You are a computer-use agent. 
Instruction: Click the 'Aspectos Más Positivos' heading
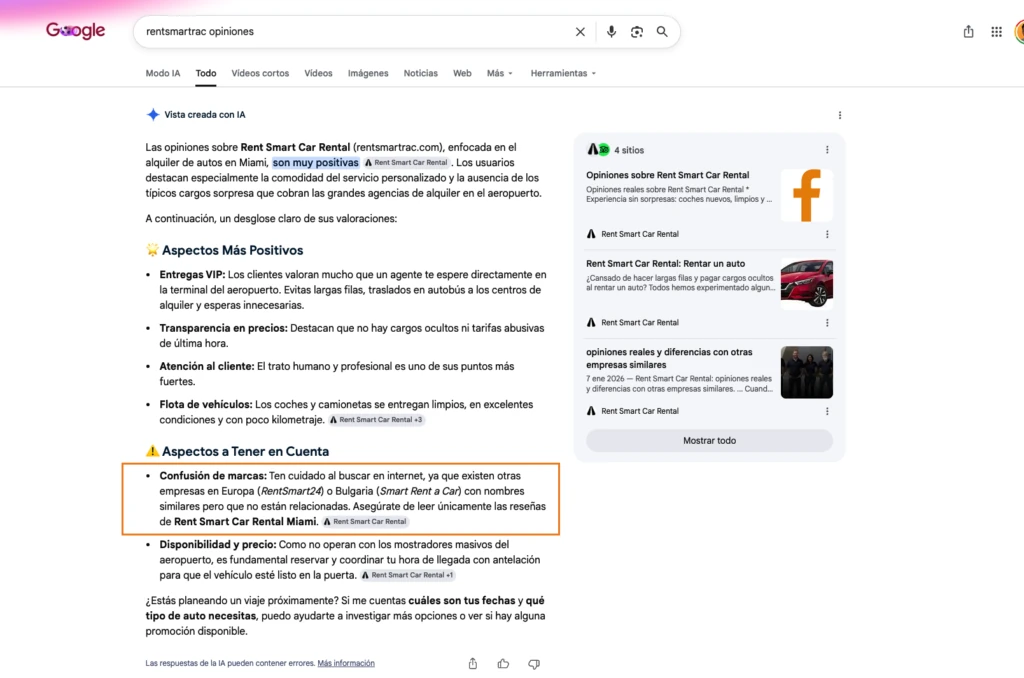click(x=232, y=250)
